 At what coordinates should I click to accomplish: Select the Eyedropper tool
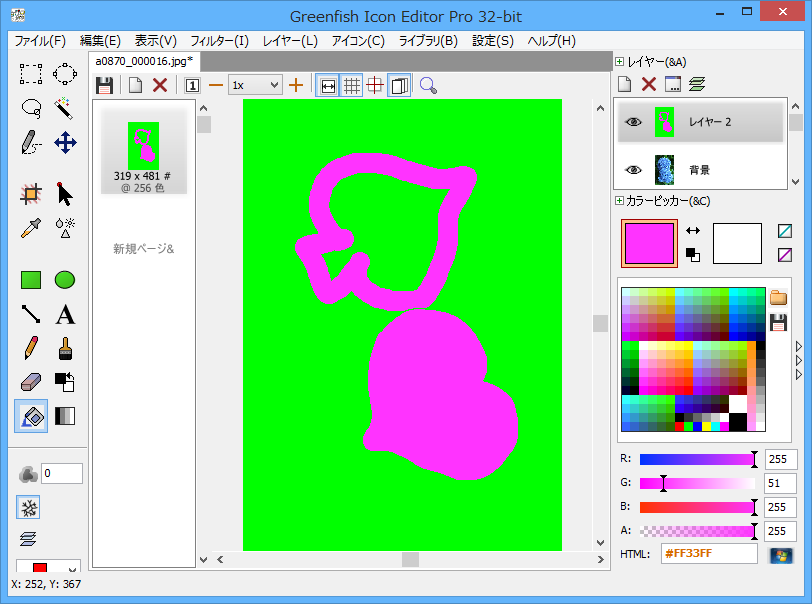[x=31, y=227]
